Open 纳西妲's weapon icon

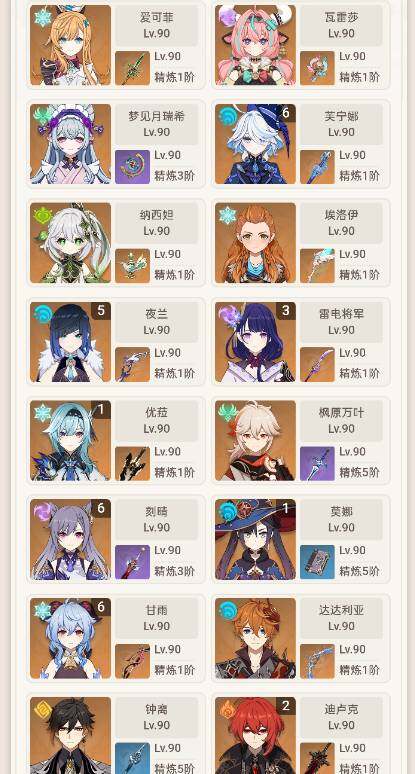(x=132, y=266)
